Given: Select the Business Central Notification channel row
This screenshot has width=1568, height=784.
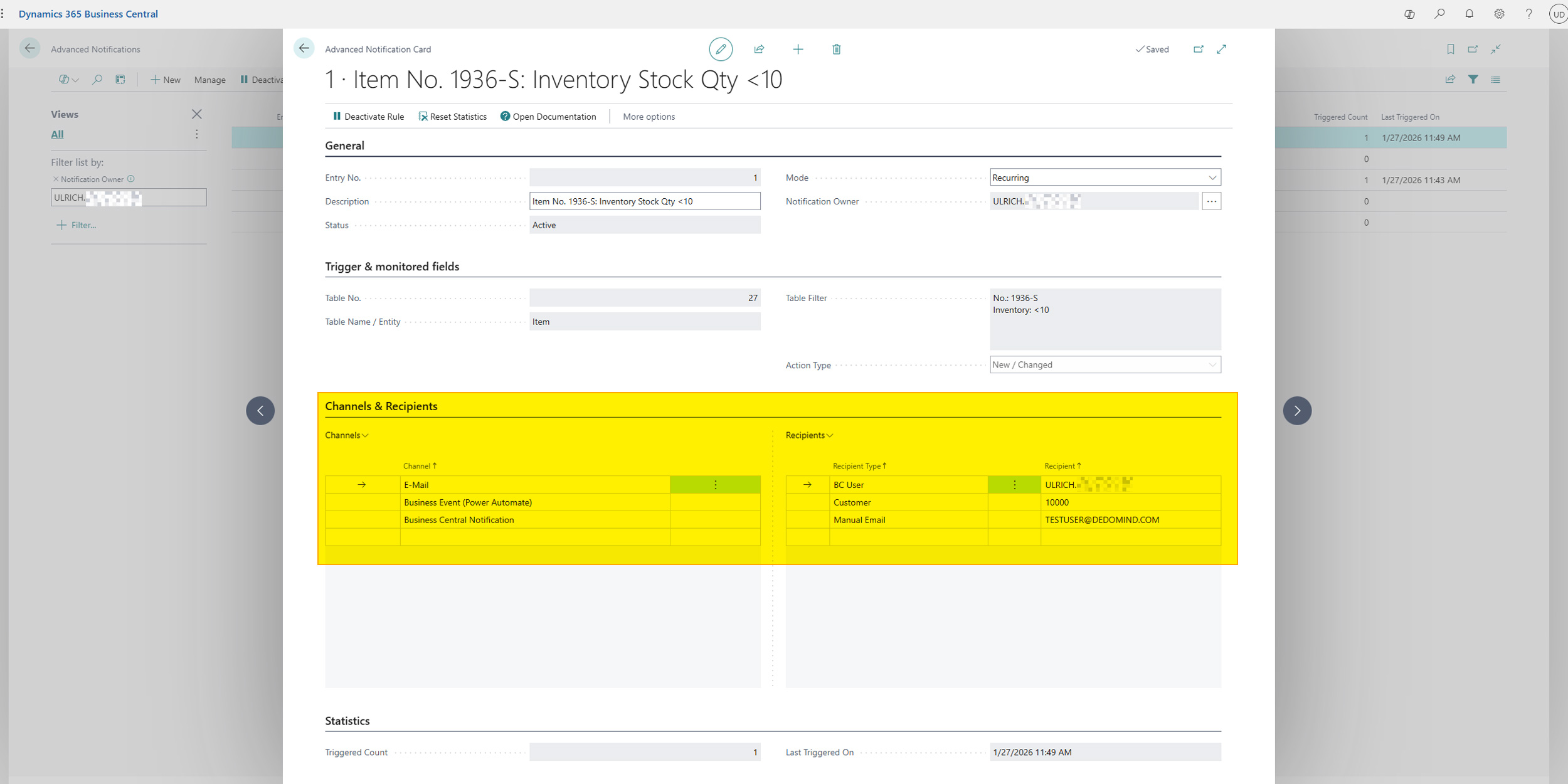Looking at the screenshot, I should coord(458,520).
